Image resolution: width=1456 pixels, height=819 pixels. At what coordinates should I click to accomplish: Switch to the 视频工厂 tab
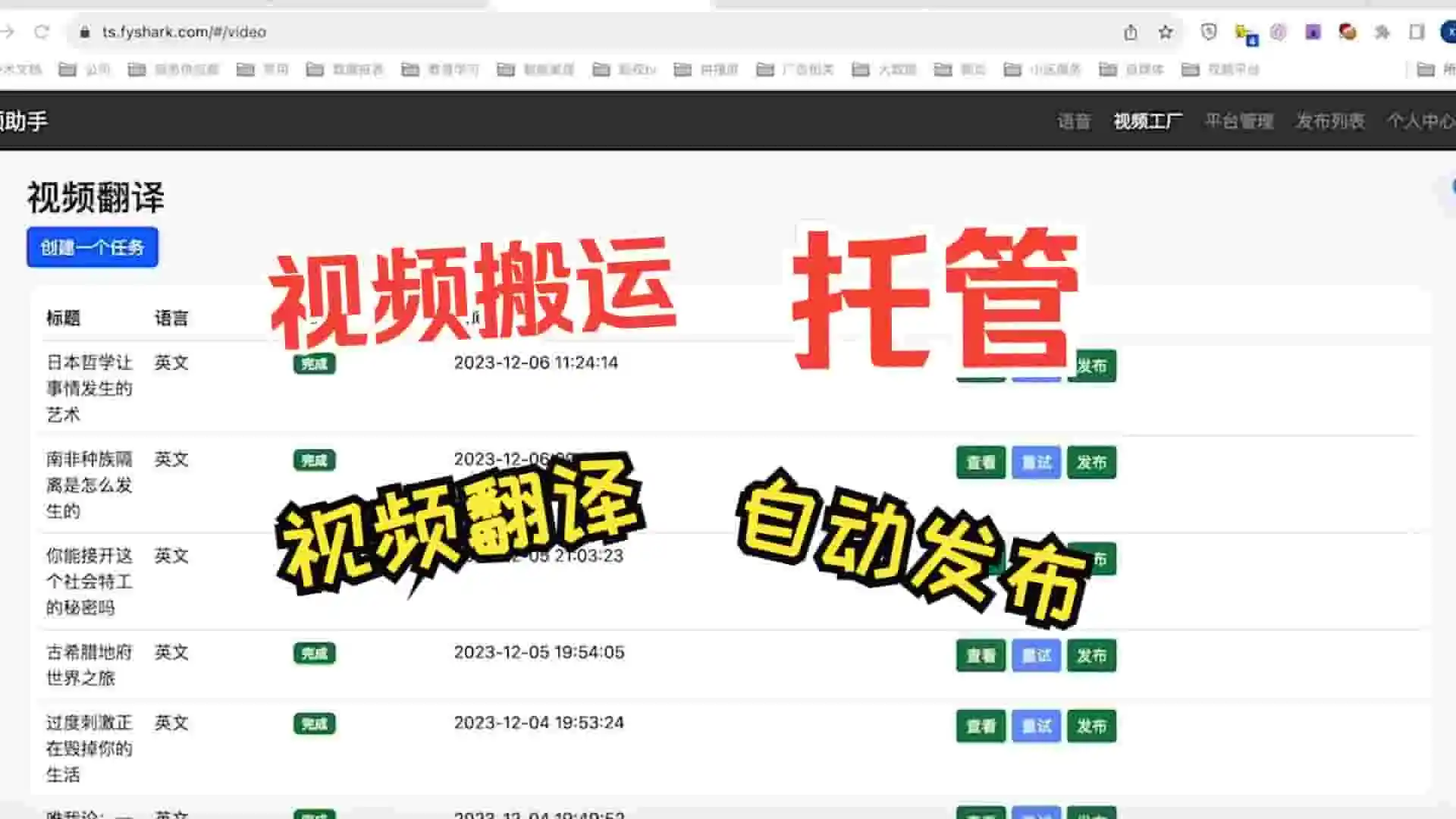coord(1147,121)
